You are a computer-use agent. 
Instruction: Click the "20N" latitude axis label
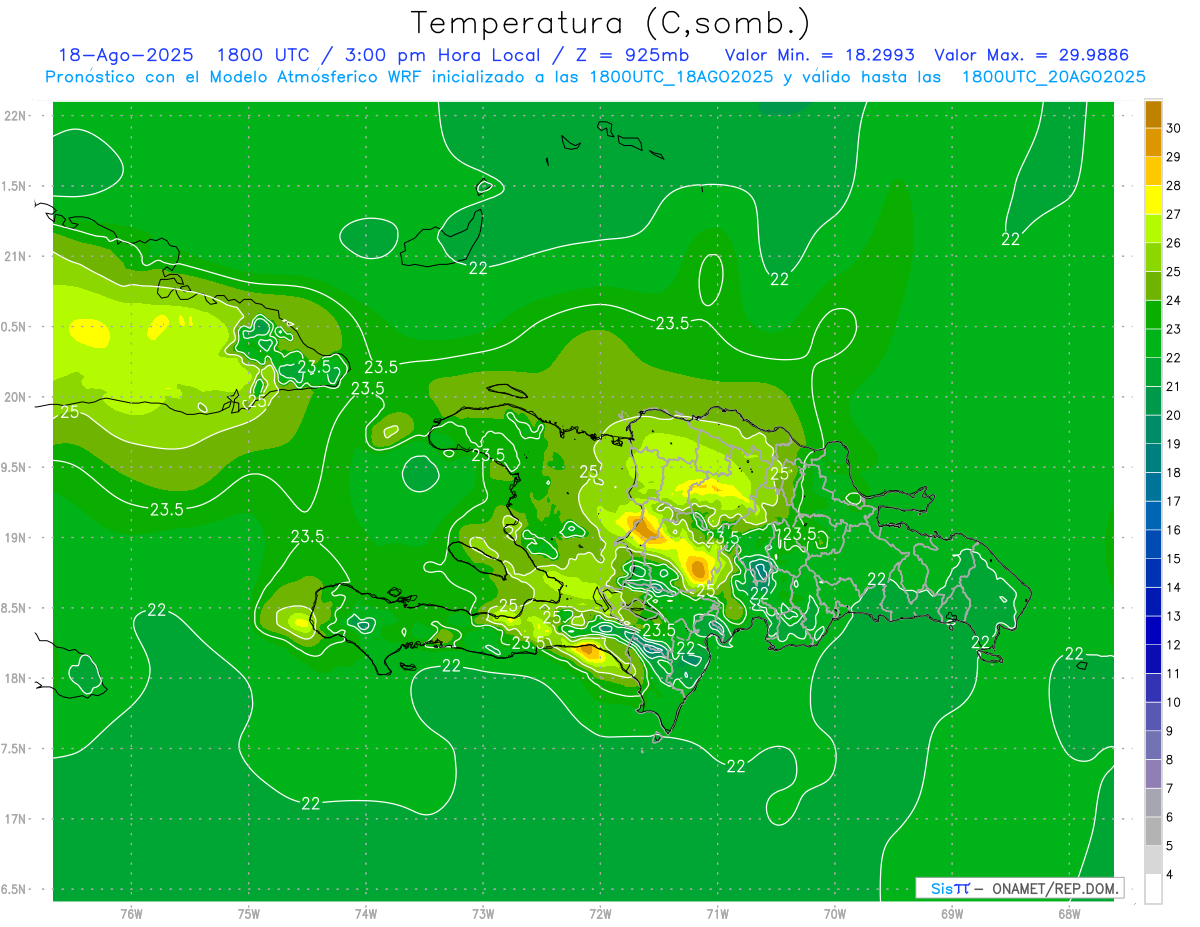pyautogui.click(x=16, y=397)
